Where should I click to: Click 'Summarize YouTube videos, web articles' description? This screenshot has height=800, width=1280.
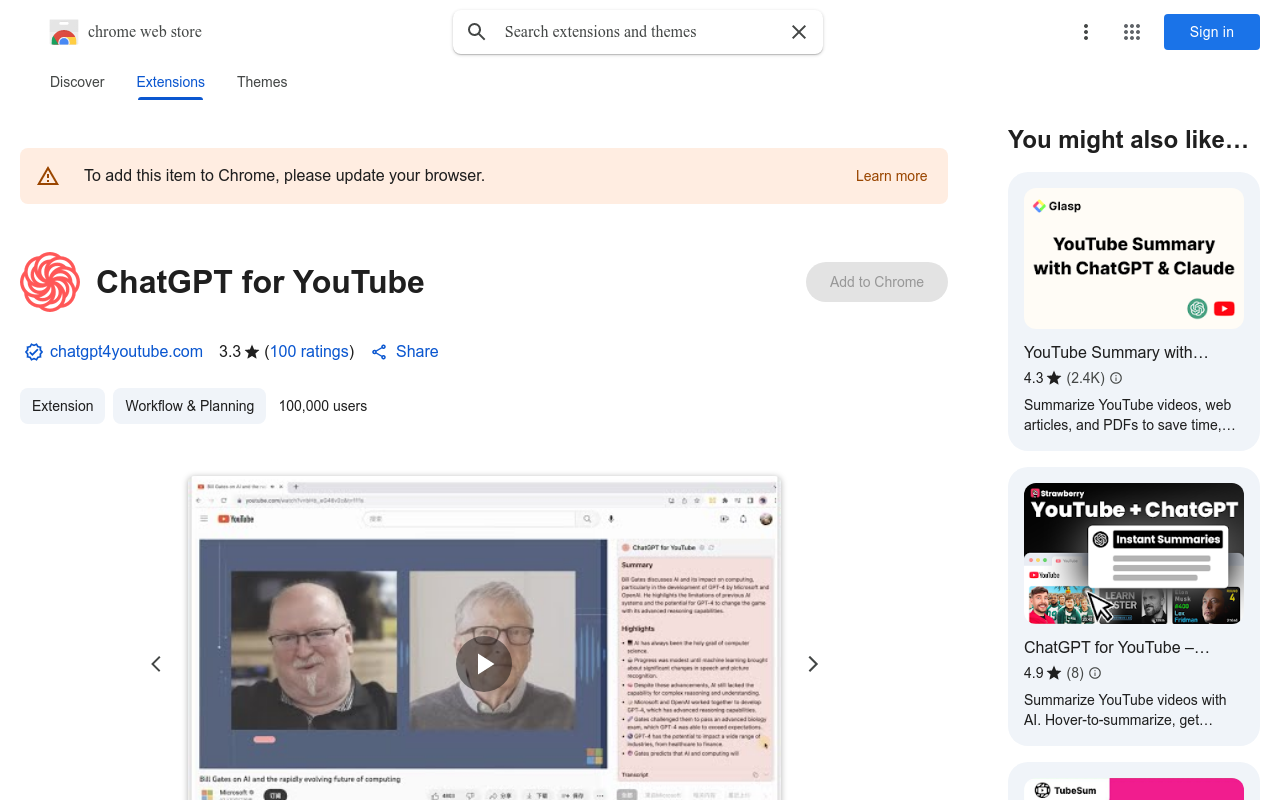pyautogui.click(x=1130, y=415)
